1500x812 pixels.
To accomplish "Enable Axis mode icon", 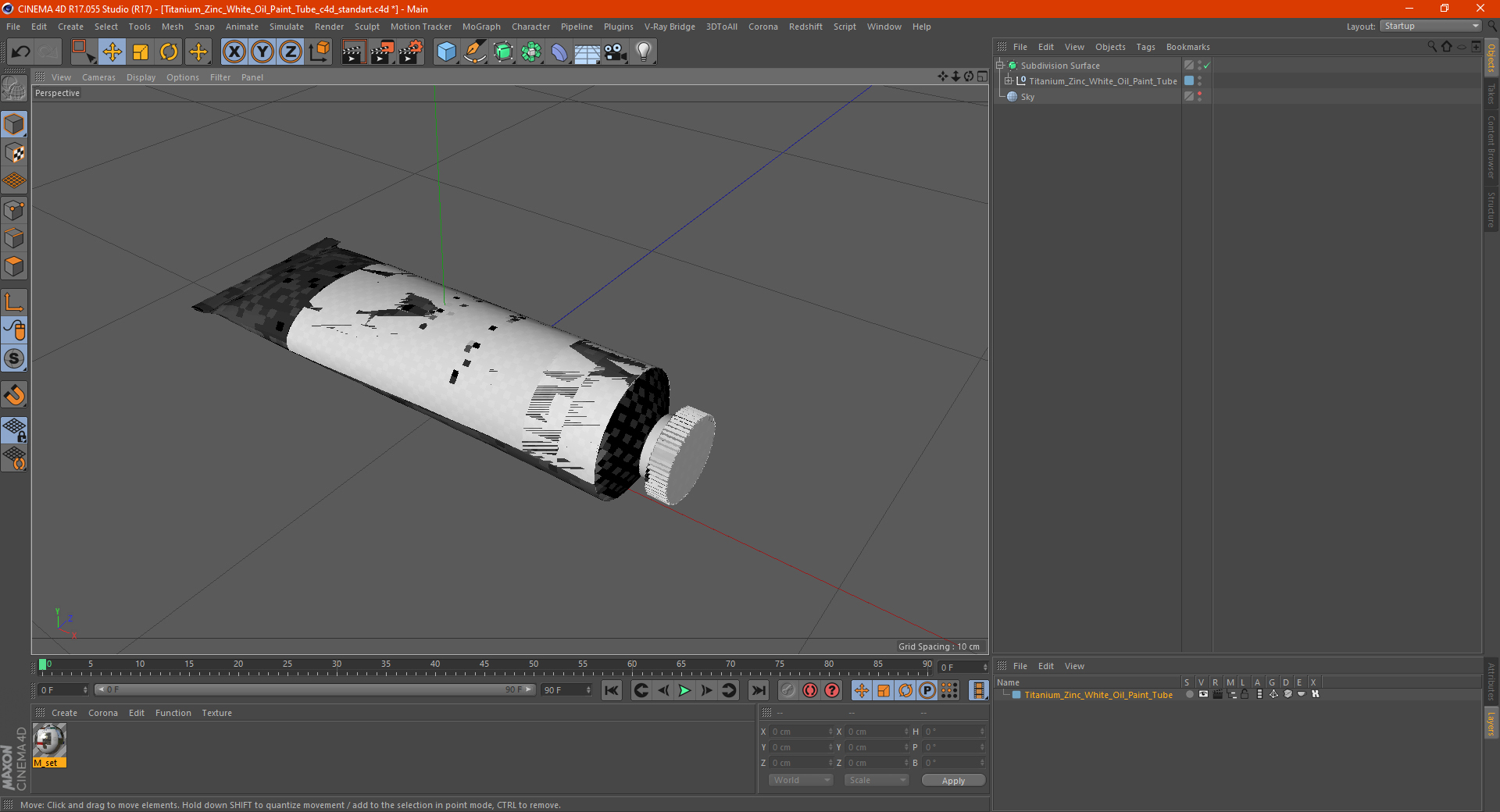I will point(14,302).
